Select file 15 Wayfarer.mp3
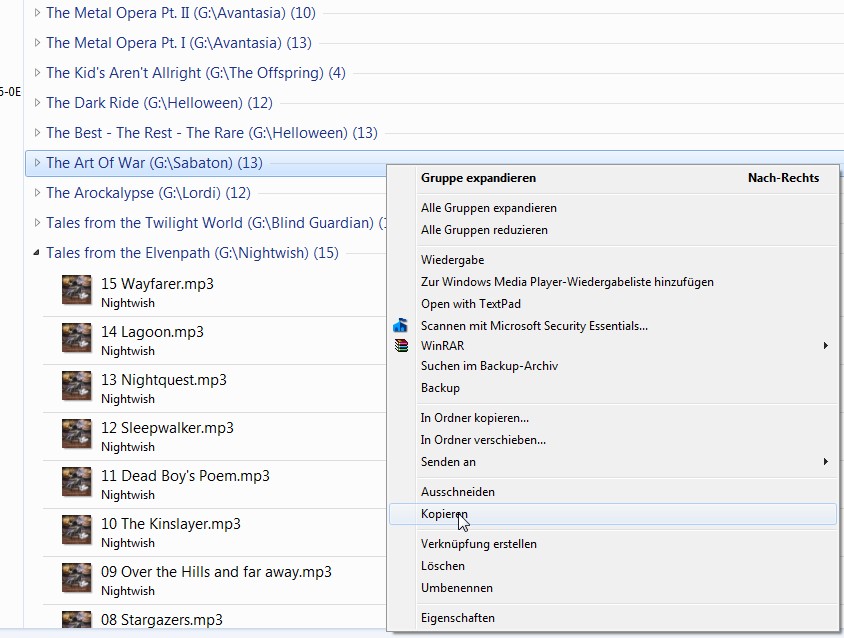The image size is (844, 638). (x=157, y=284)
